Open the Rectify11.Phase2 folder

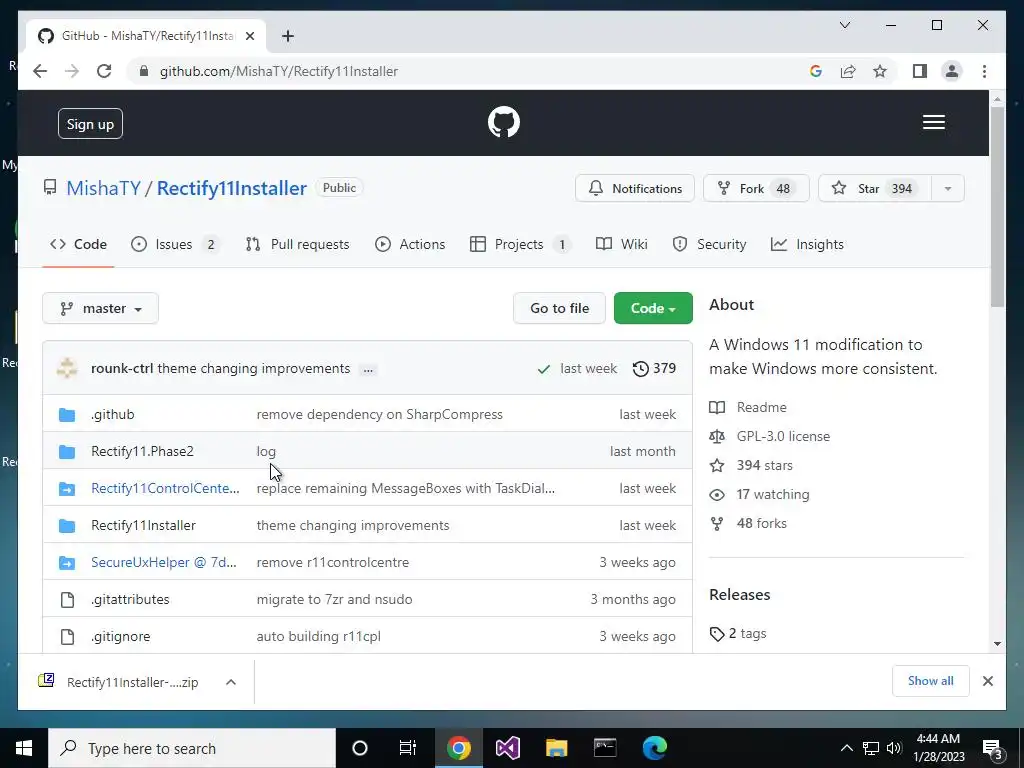click(x=142, y=451)
